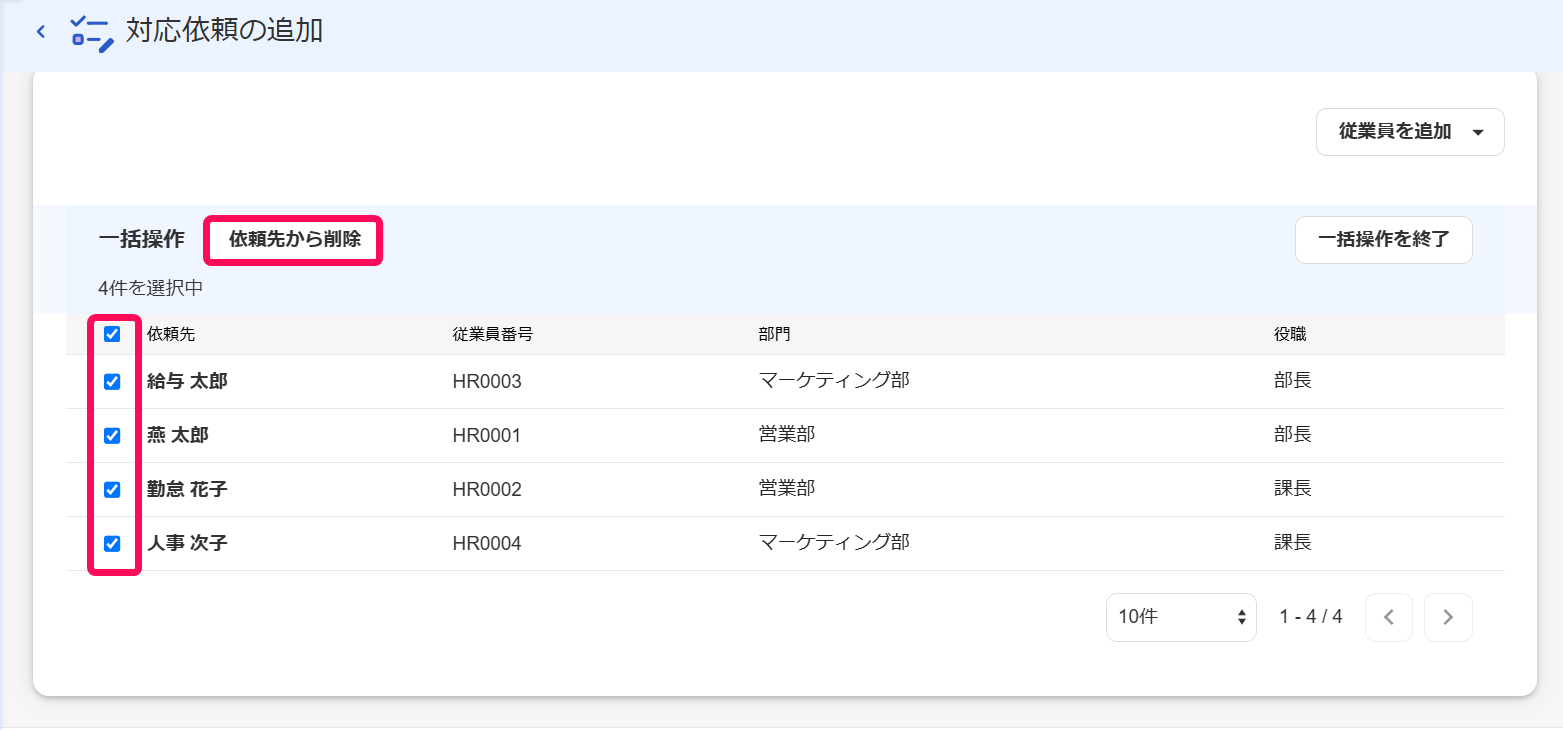Open the 10件 rows-per-page selector
The height and width of the screenshot is (730, 1563).
(x=1181, y=617)
